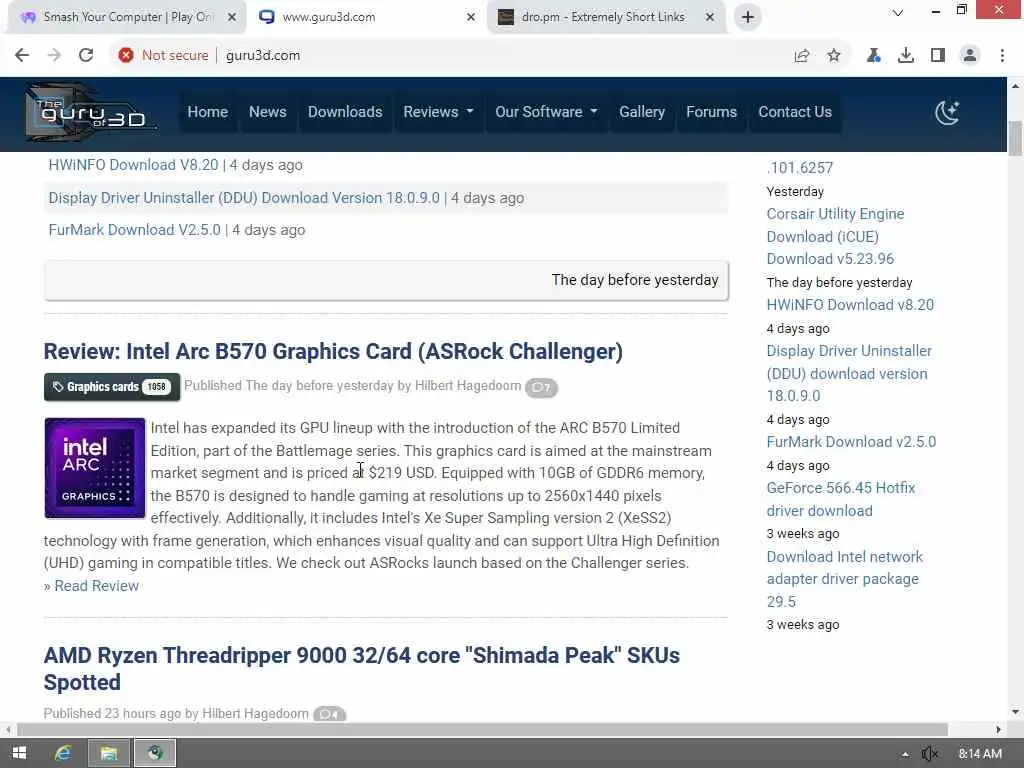The image size is (1024, 768).
Task: Click the .101.6257 sidebar link
Action: click(x=800, y=168)
